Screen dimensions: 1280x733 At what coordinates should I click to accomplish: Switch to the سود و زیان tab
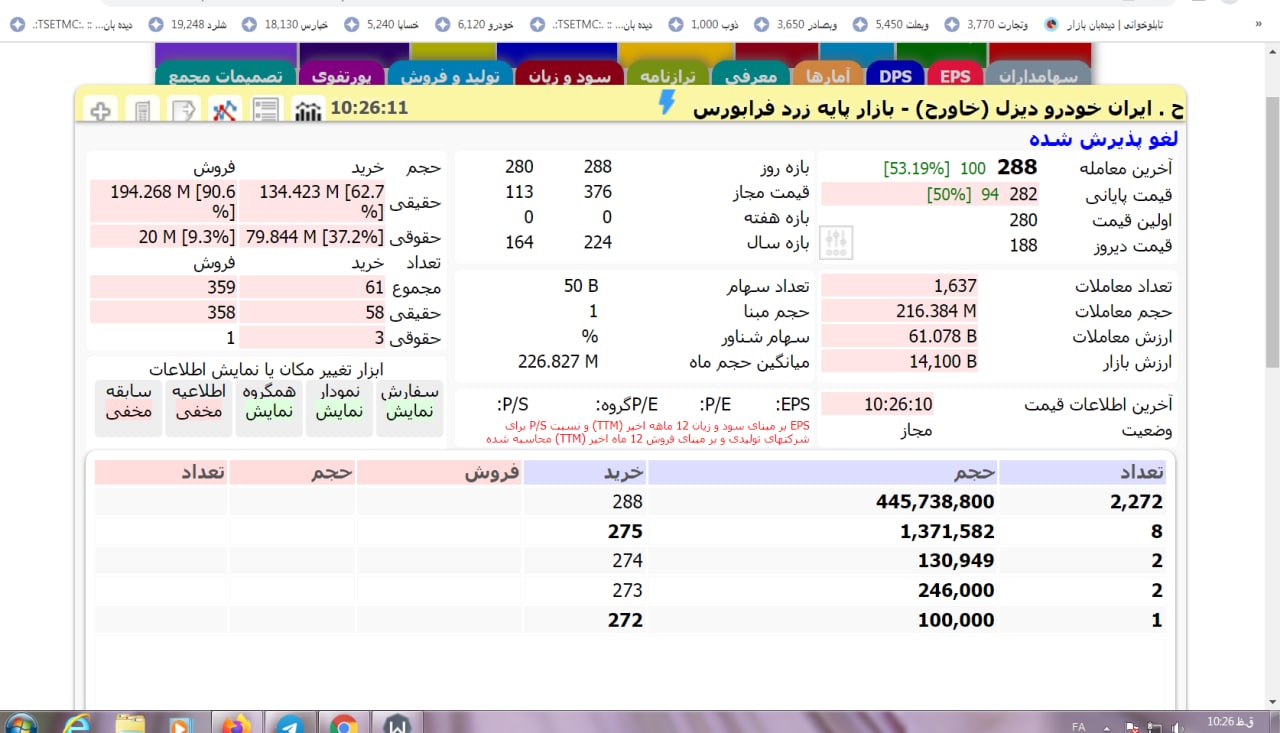point(570,76)
